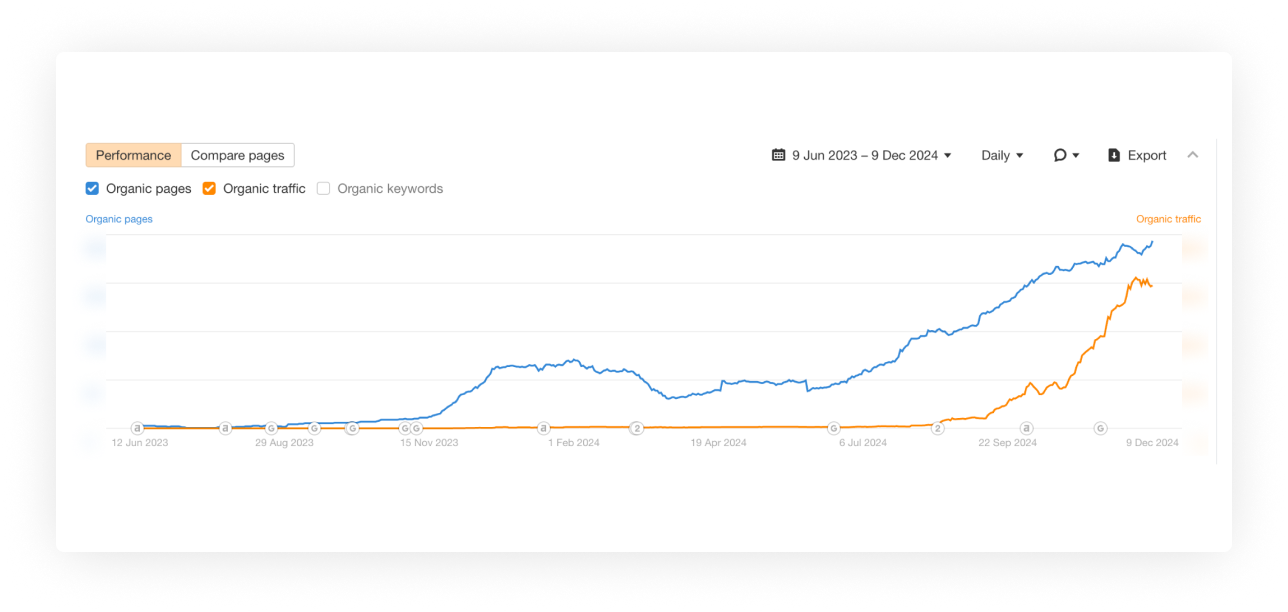This screenshot has height=612, width=1288.
Task: Click the last "G" marker before 9 Dec 2024
Action: [x=1100, y=428]
